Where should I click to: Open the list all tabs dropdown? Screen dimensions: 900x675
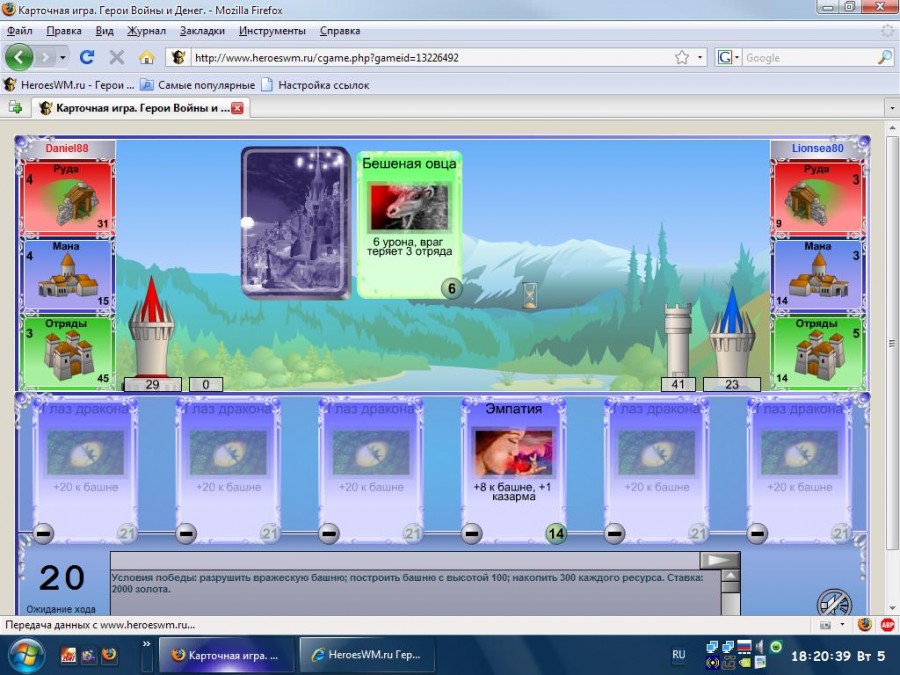[x=888, y=107]
